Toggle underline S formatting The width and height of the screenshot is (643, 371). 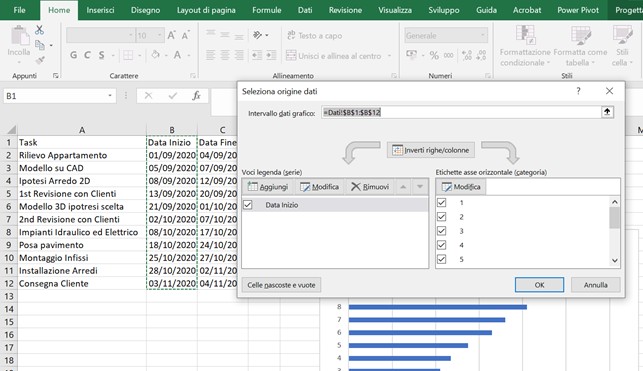pos(101,55)
